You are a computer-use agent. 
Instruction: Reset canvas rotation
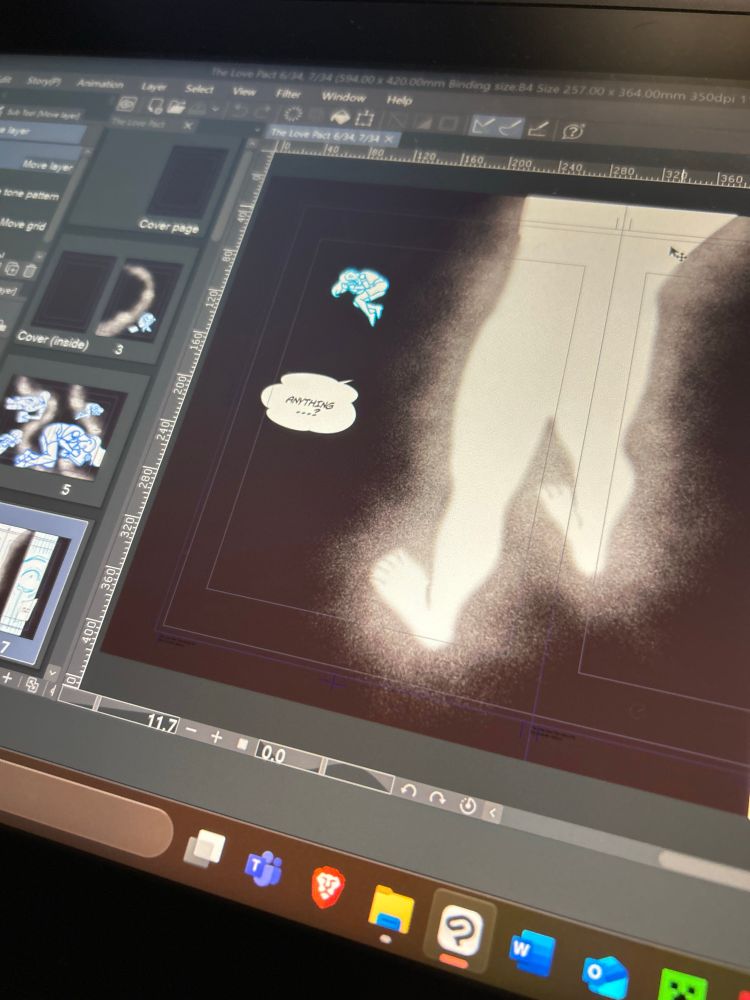click(468, 805)
